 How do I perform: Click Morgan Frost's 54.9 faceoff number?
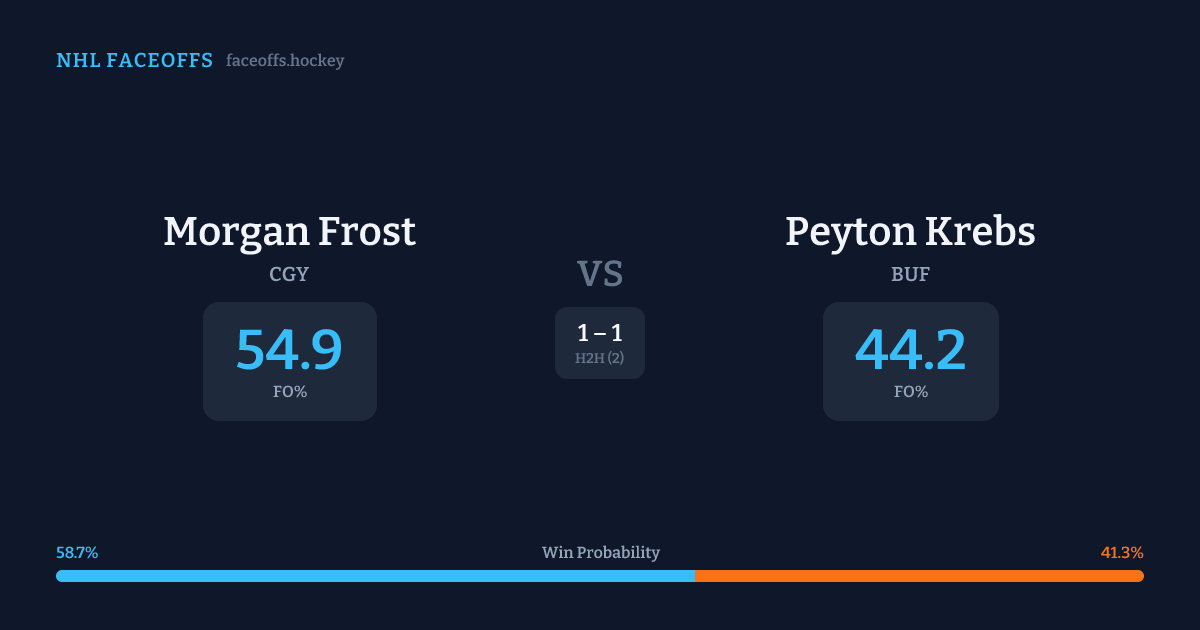pyautogui.click(x=289, y=350)
